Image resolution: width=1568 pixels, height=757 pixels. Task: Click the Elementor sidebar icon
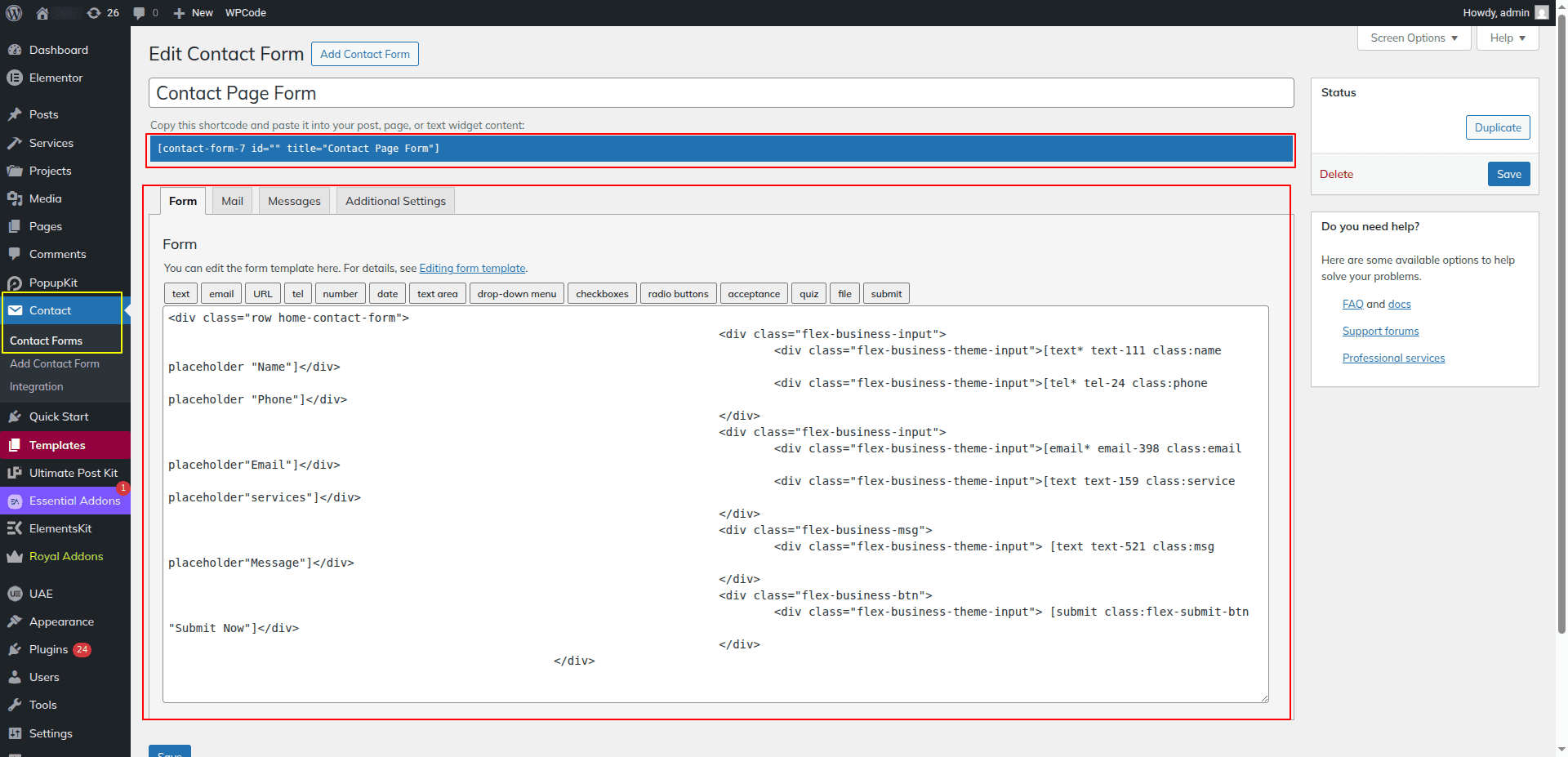click(15, 78)
